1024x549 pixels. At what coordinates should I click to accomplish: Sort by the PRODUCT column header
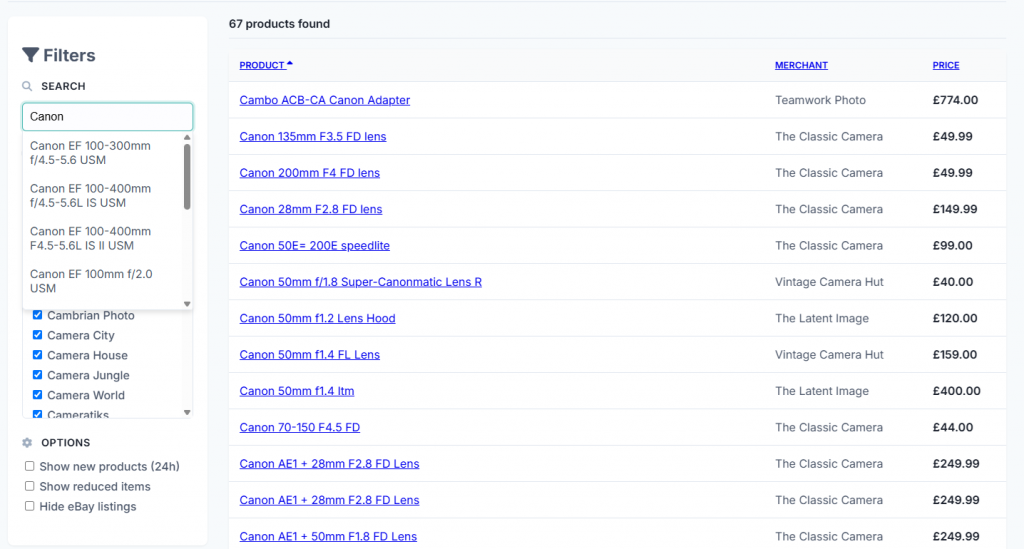(262, 65)
